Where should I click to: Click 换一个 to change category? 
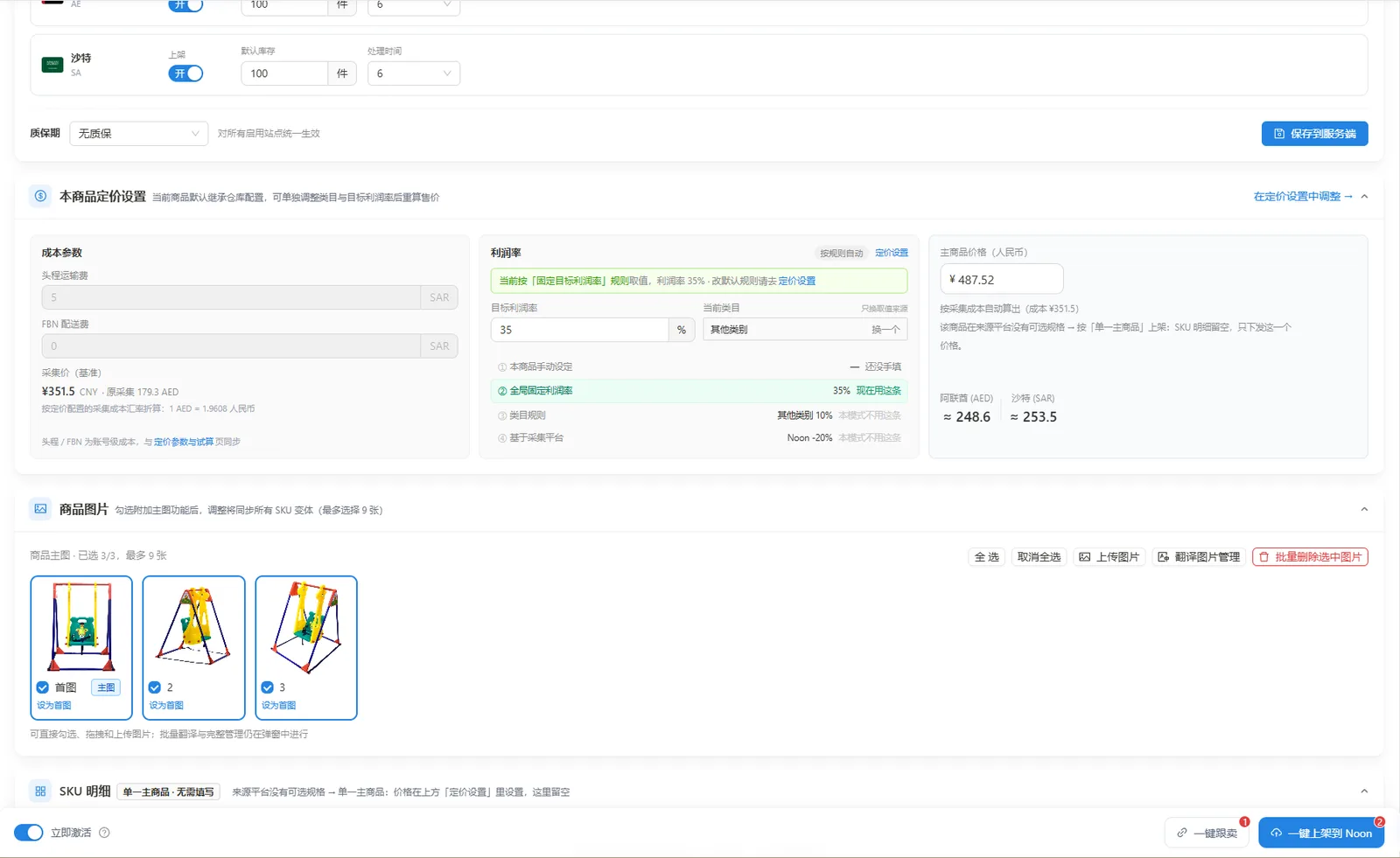pyautogui.click(x=885, y=330)
